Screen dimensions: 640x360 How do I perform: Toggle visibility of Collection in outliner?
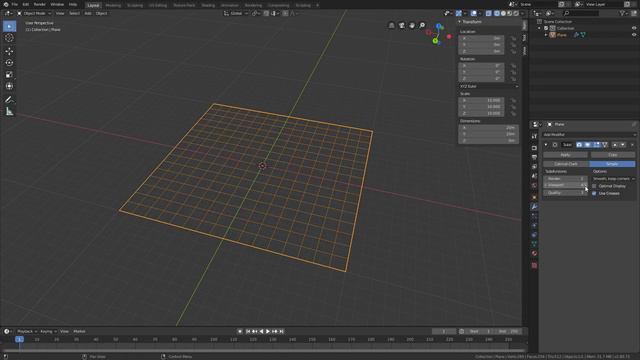(x=634, y=28)
